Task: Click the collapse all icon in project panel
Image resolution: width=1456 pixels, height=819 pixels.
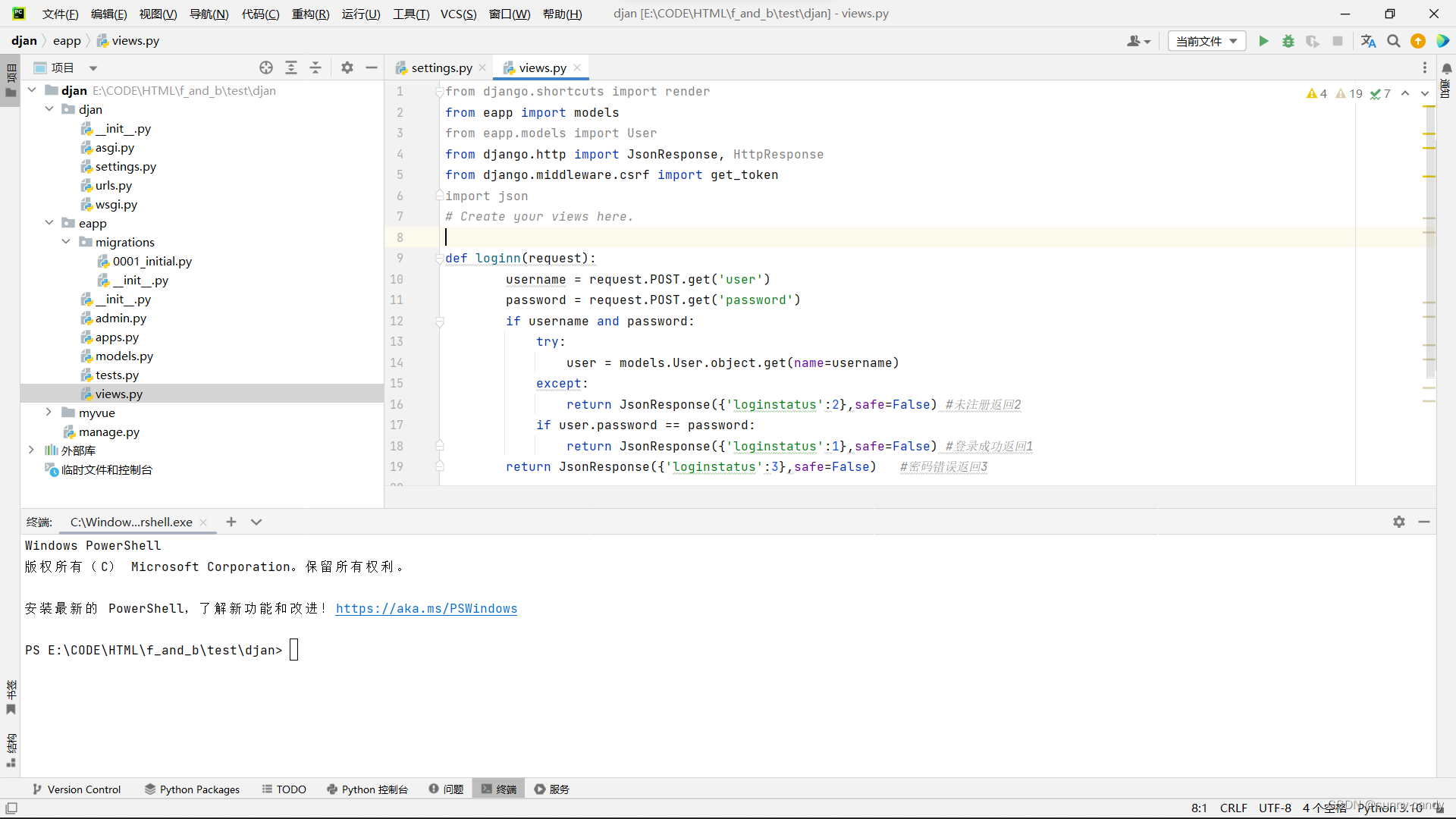Action: [x=315, y=67]
